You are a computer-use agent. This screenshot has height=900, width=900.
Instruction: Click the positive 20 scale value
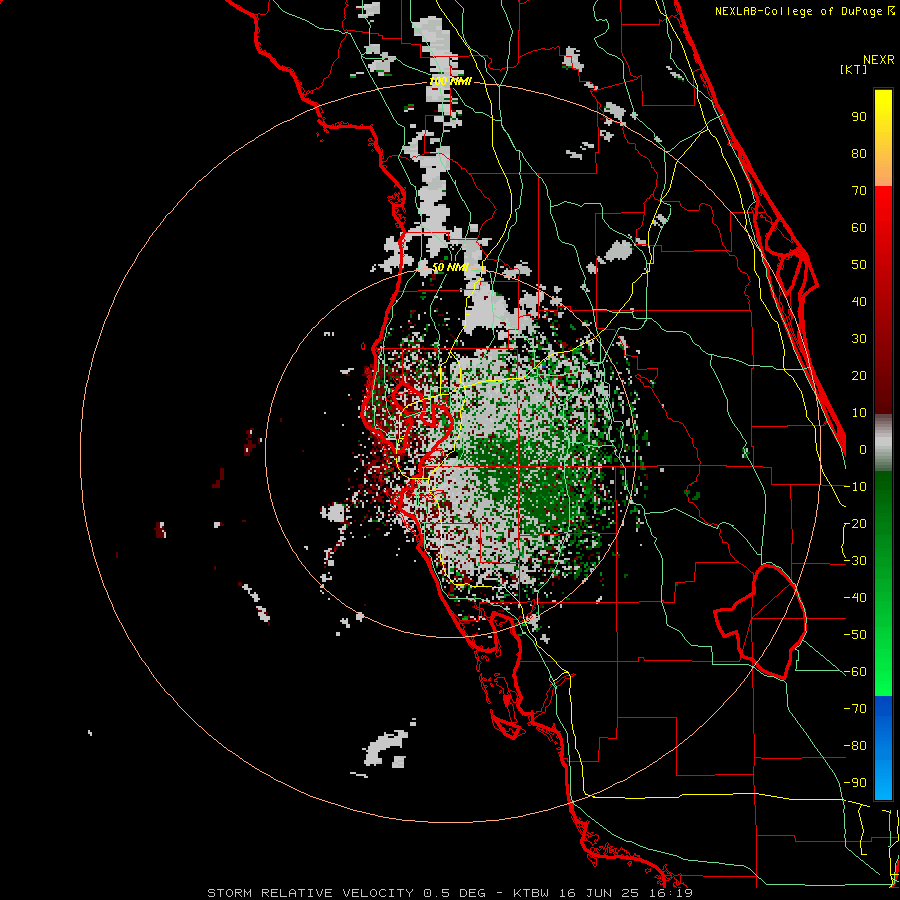tap(859, 376)
